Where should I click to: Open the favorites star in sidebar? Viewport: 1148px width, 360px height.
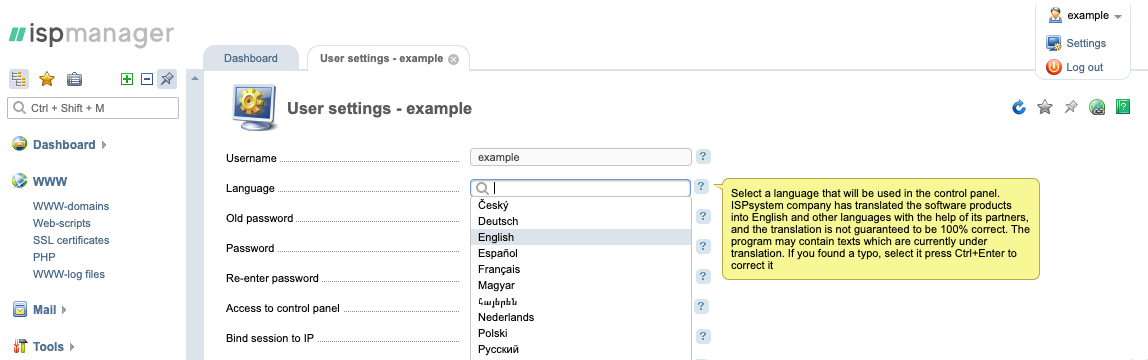(x=47, y=79)
